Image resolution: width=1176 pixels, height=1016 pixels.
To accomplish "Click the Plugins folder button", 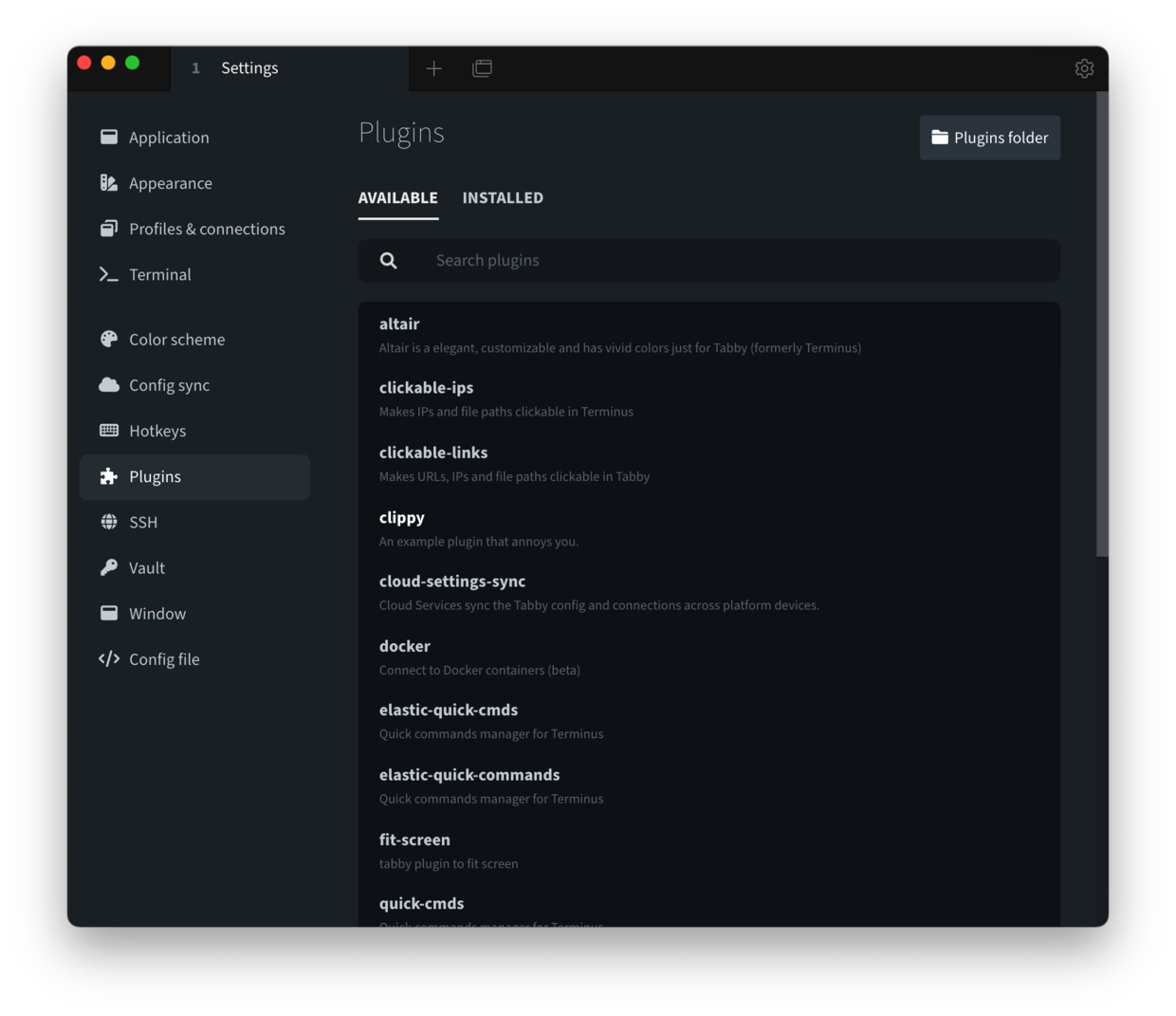I will tap(989, 138).
